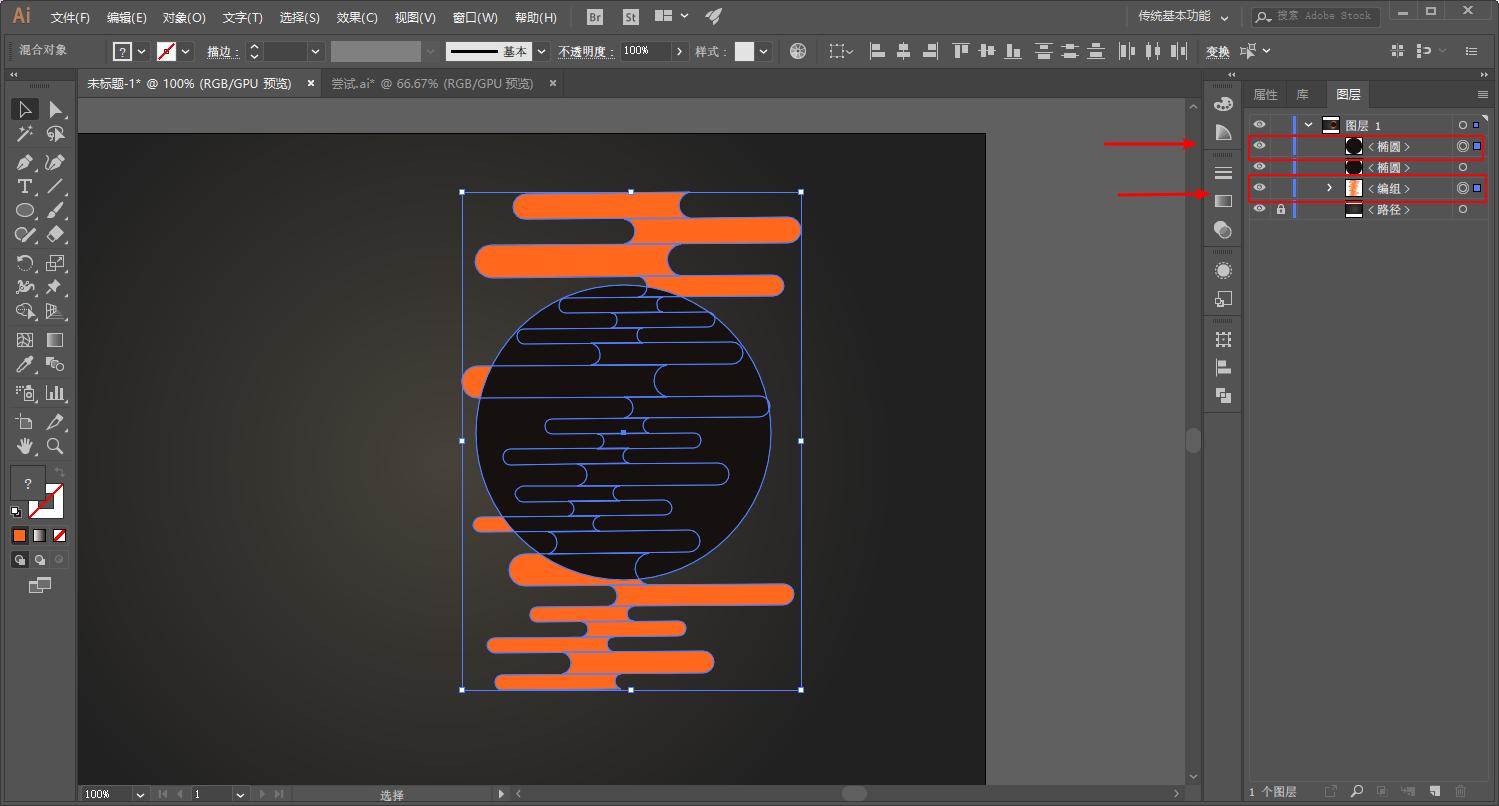
Task: Open the Color Guide panel icon
Action: point(1223,132)
